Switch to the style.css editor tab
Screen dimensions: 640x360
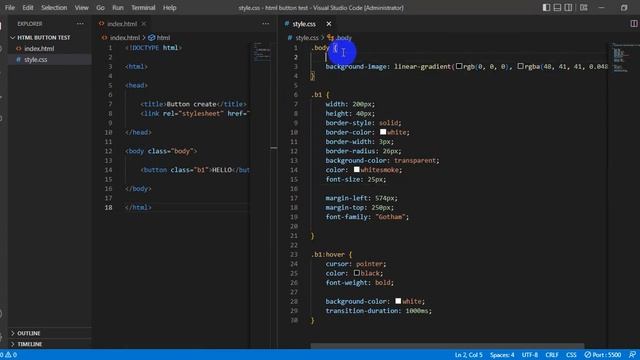click(x=304, y=24)
